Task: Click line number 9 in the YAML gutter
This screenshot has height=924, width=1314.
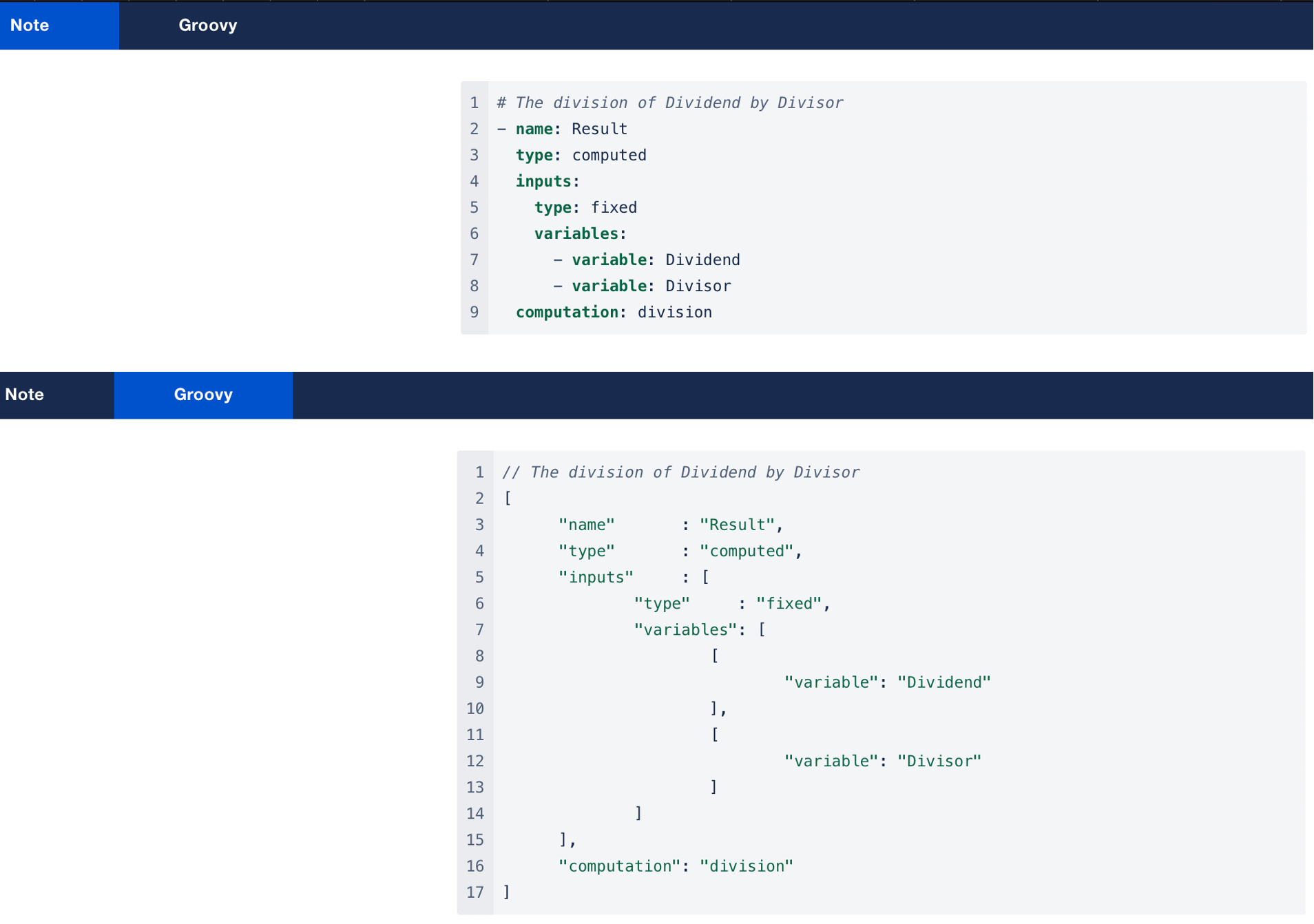Action: click(474, 312)
